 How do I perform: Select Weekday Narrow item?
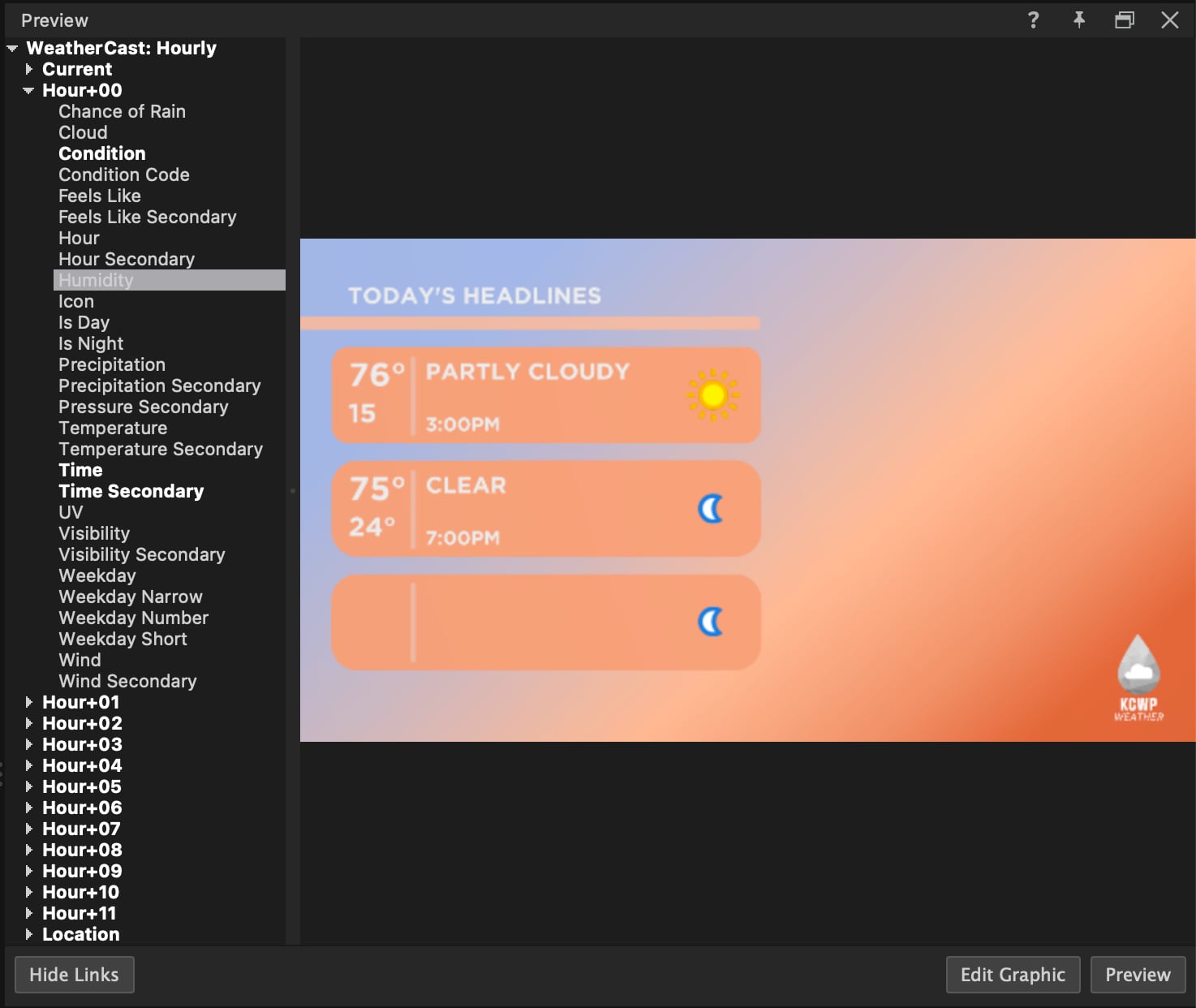point(131,597)
